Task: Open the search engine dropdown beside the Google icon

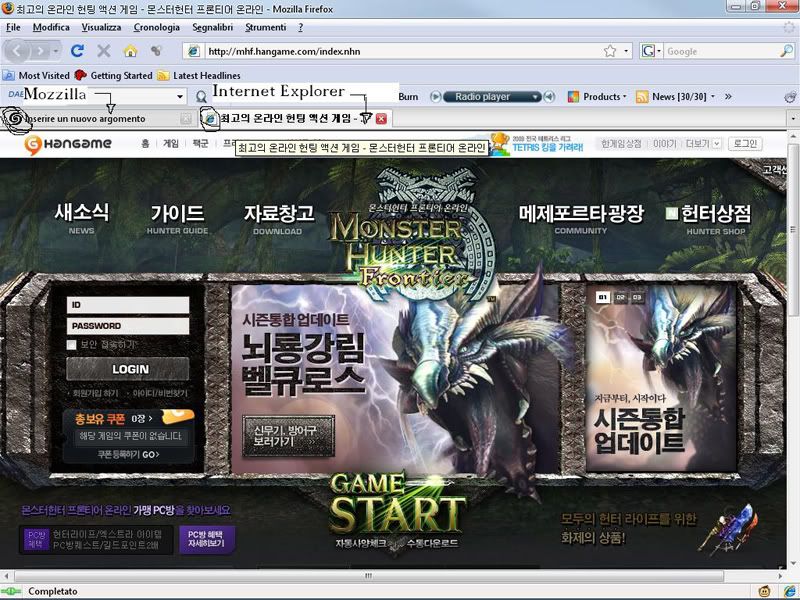Action: (659, 51)
